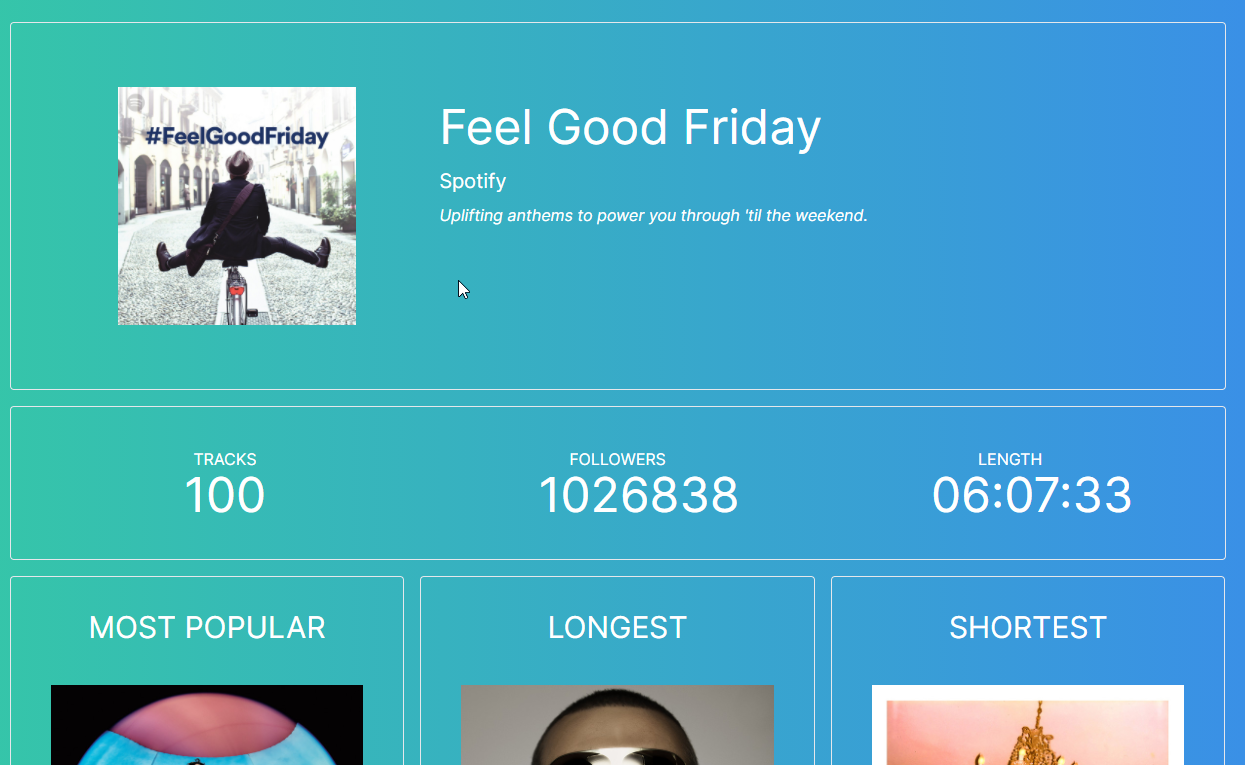Click the hashtag text on the cover
This screenshot has width=1245, height=765.
(237, 137)
